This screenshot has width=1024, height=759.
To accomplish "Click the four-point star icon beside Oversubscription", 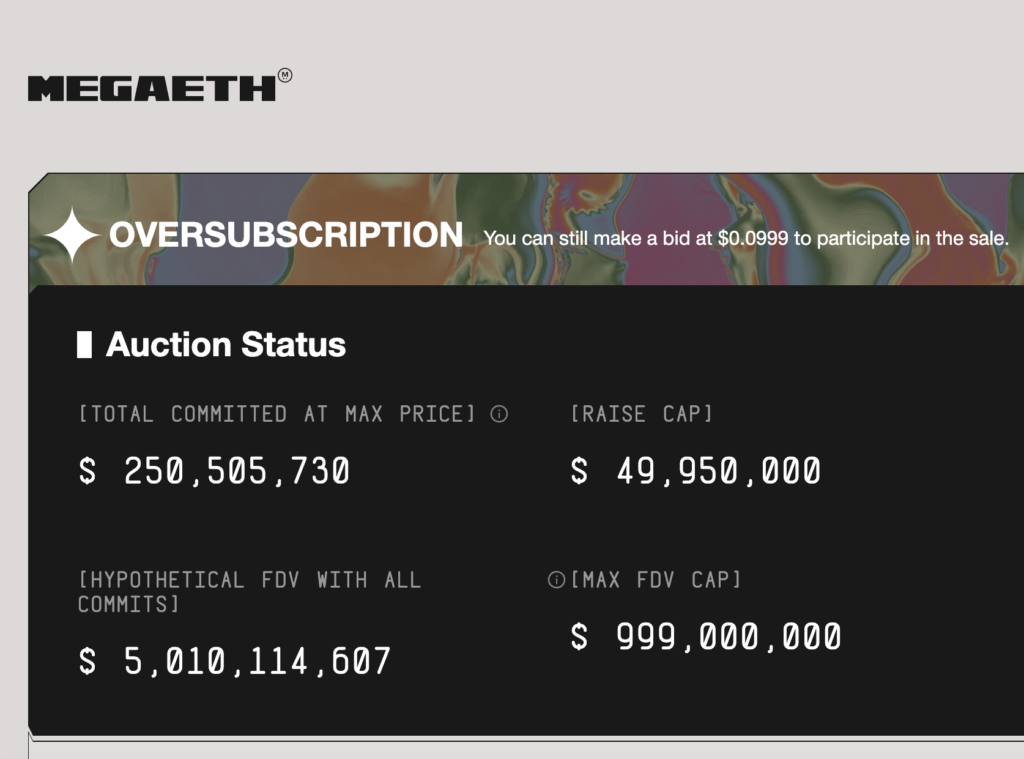I will [71, 236].
